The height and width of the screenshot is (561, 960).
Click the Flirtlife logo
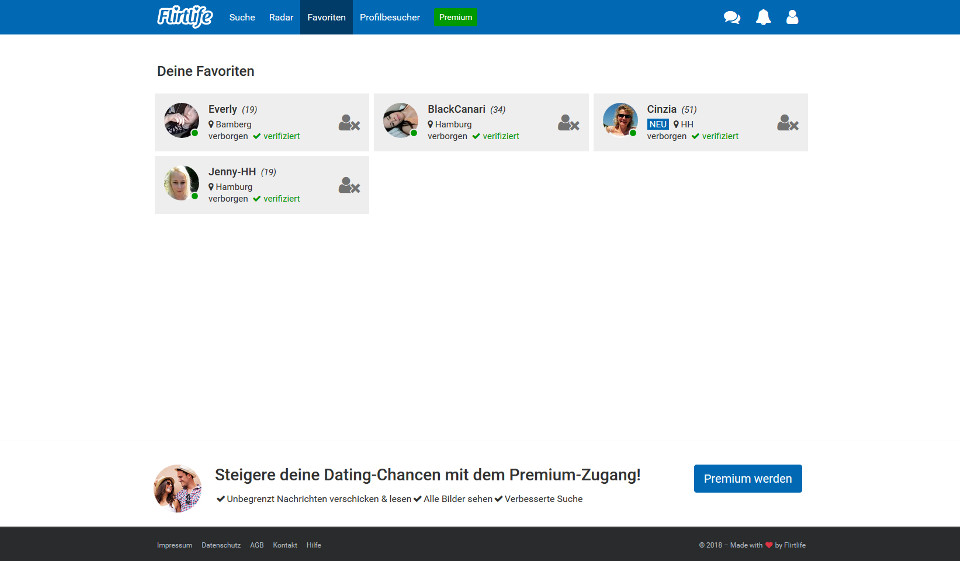coord(185,17)
